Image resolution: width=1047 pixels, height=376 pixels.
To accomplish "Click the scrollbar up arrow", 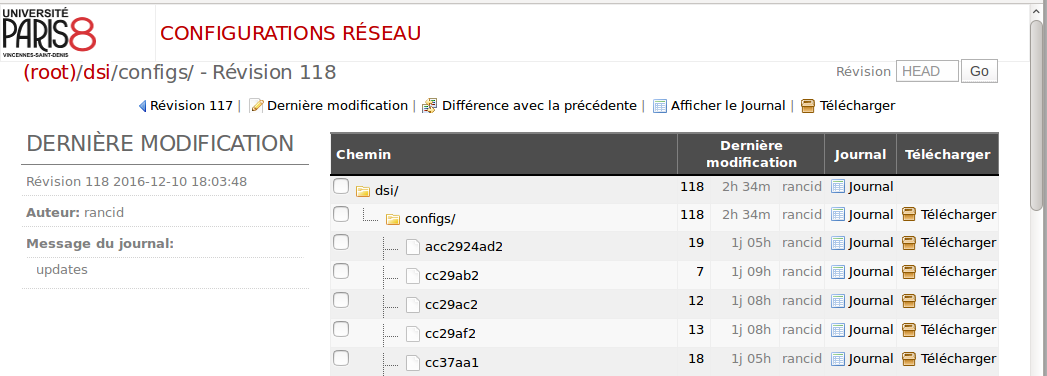I will click(1036, 11).
